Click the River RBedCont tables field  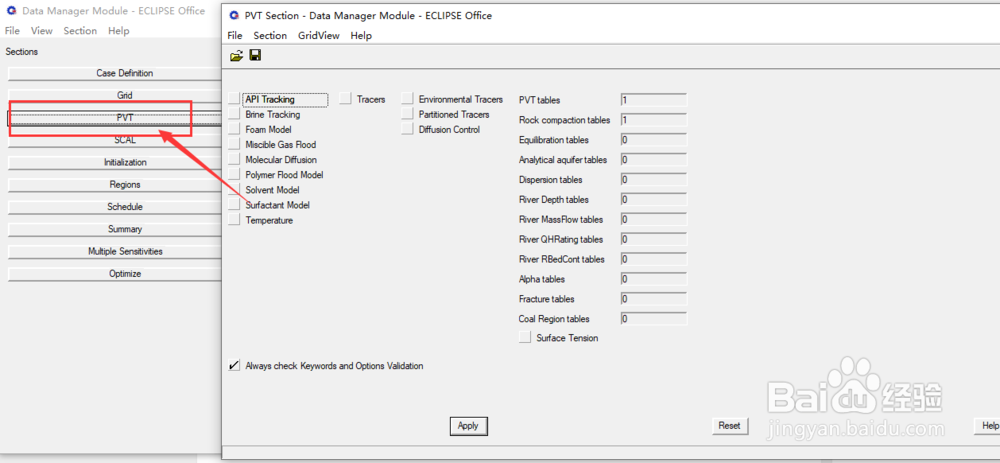pyautogui.click(x=654, y=259)
